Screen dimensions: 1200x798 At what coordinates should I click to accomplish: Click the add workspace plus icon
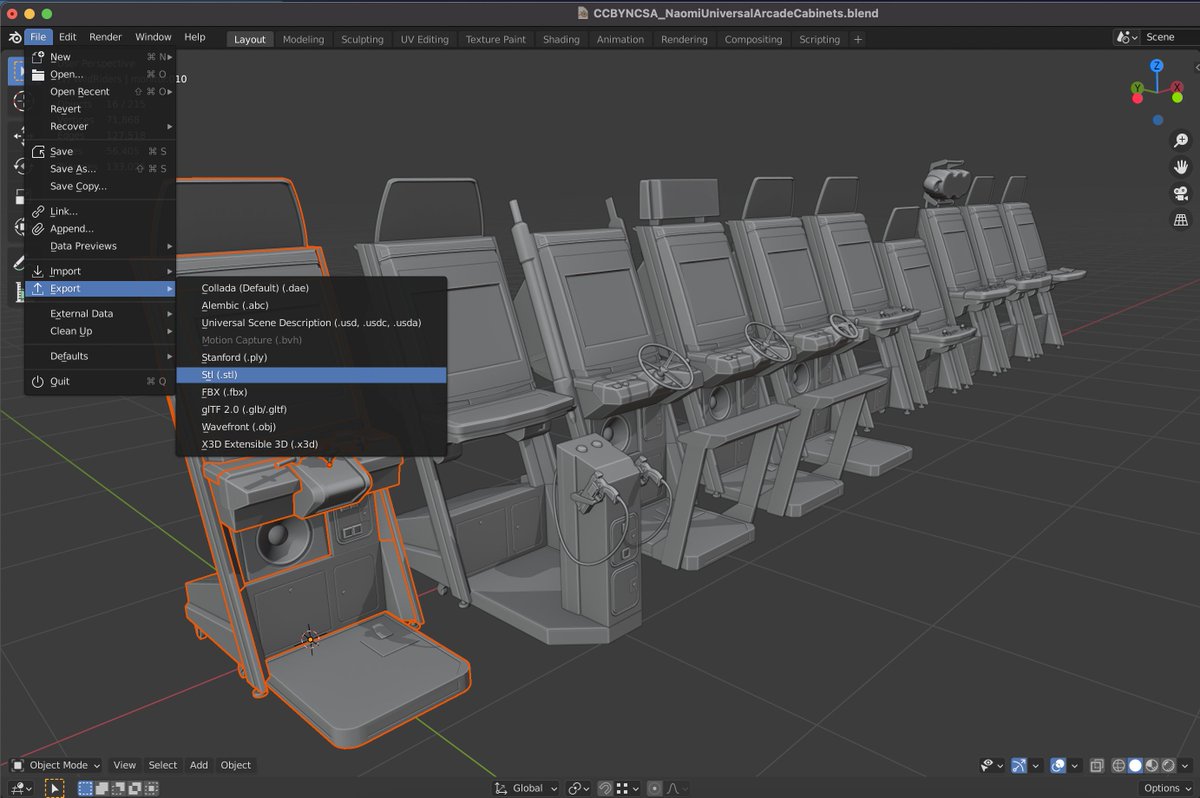(858, 39)
